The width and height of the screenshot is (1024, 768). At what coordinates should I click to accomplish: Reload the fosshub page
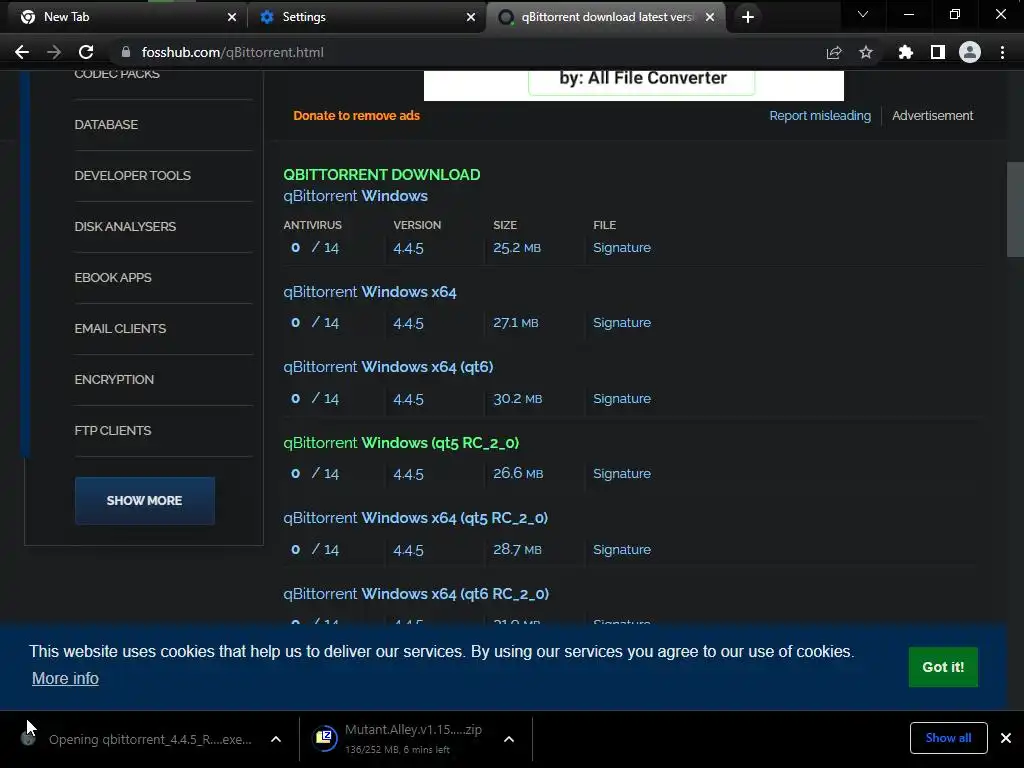click(x=86, y=52)
